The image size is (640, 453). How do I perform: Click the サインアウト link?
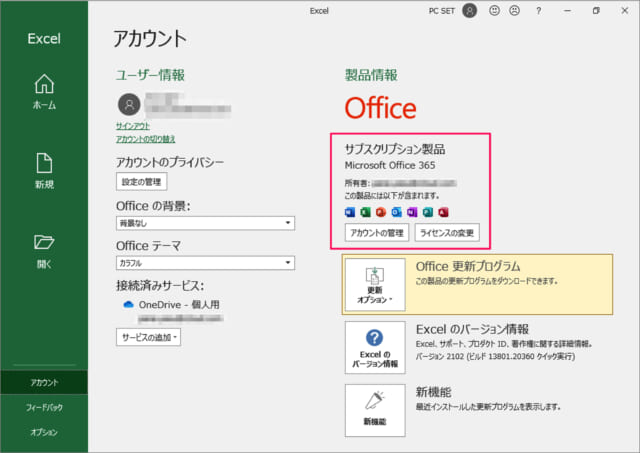(135, 126)
